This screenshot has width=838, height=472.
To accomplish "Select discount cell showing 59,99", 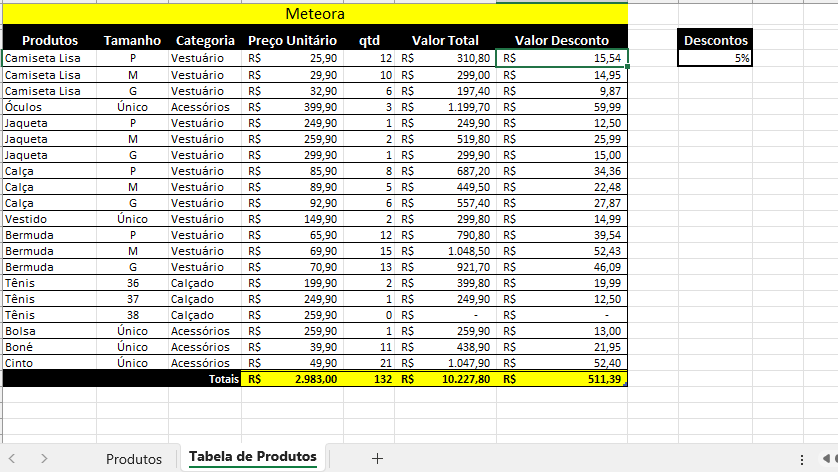I will pos(562,107).
